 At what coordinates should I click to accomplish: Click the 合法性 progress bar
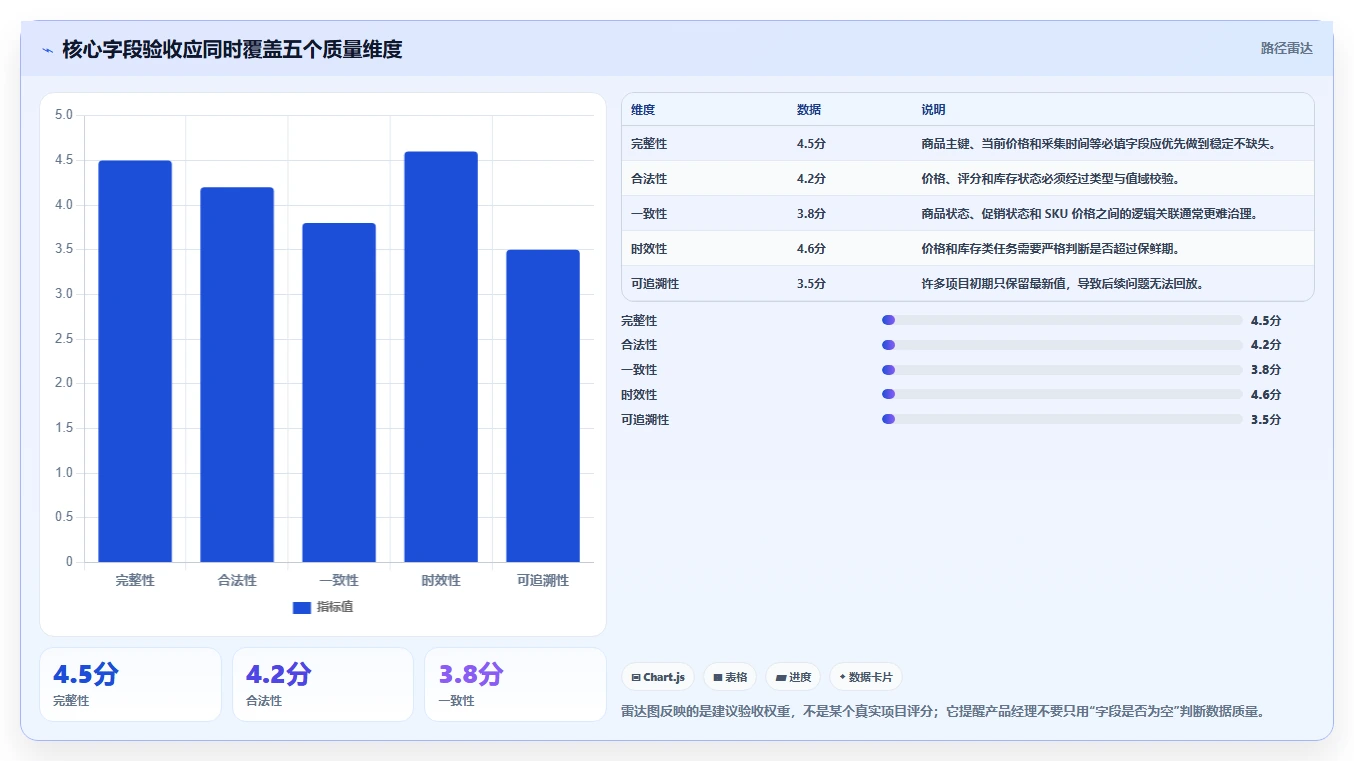[1062, 345]
